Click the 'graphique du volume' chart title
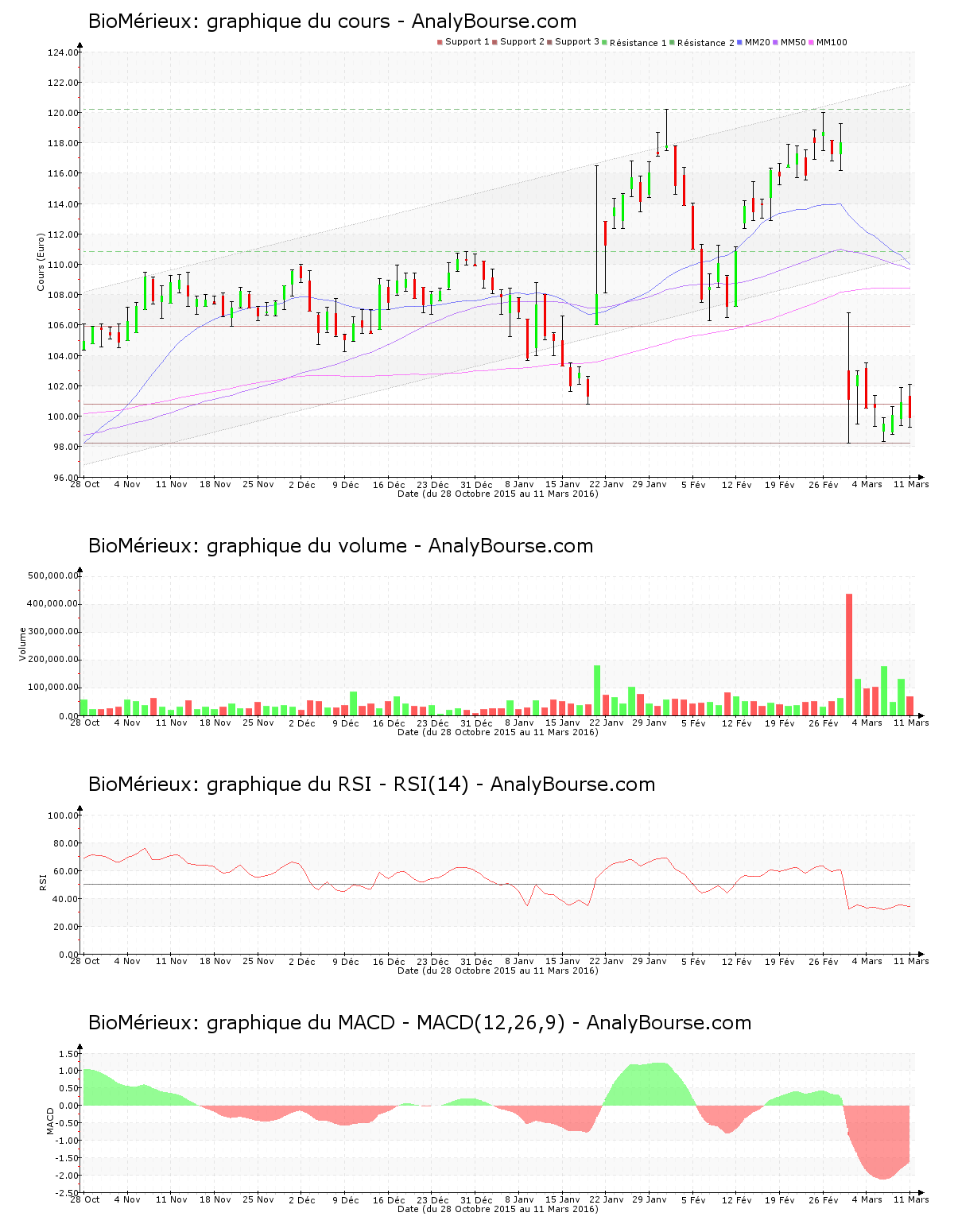Screen dimensions: 954x1232 pos(340,546)
